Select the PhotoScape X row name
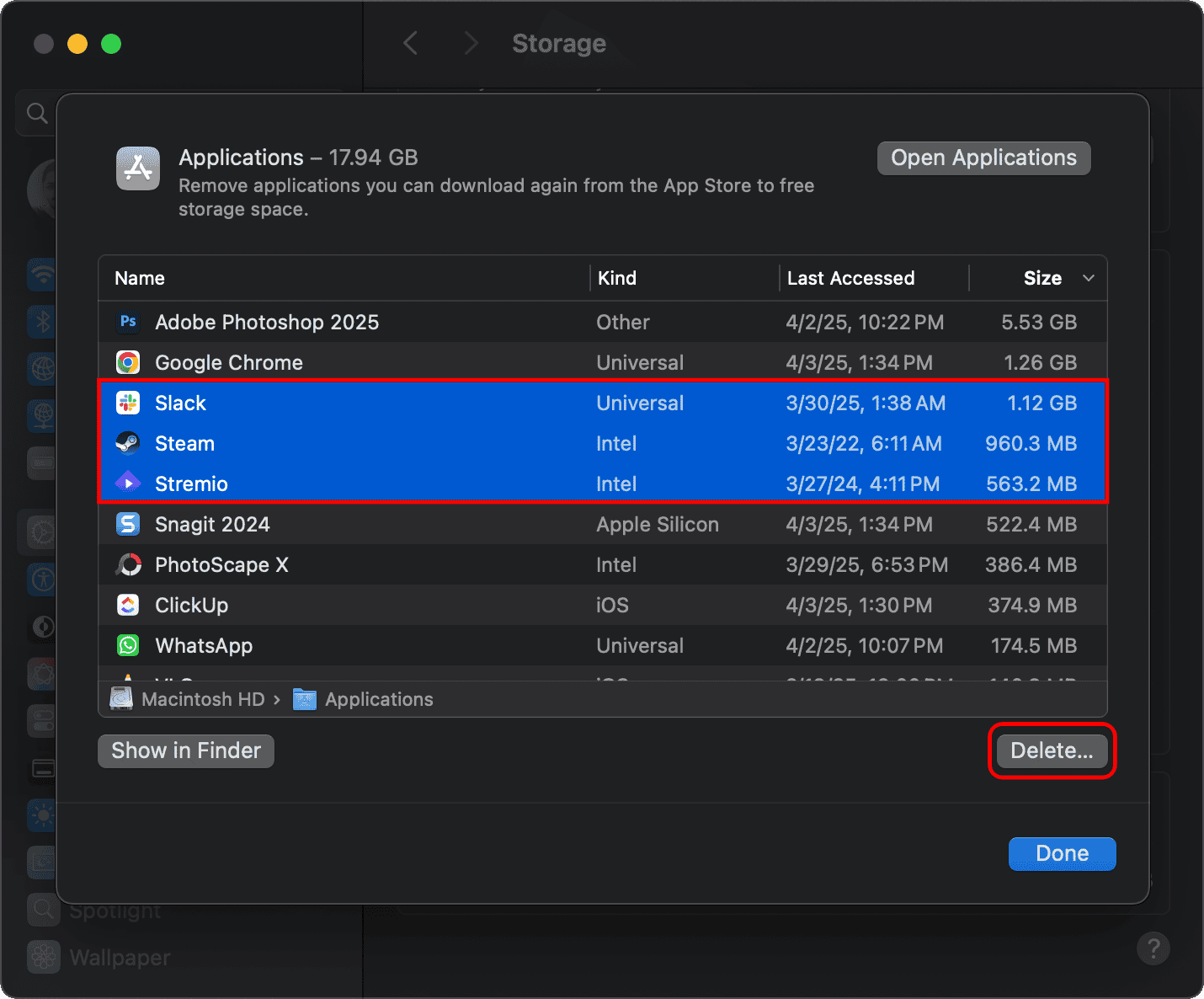 click(221, 564)
